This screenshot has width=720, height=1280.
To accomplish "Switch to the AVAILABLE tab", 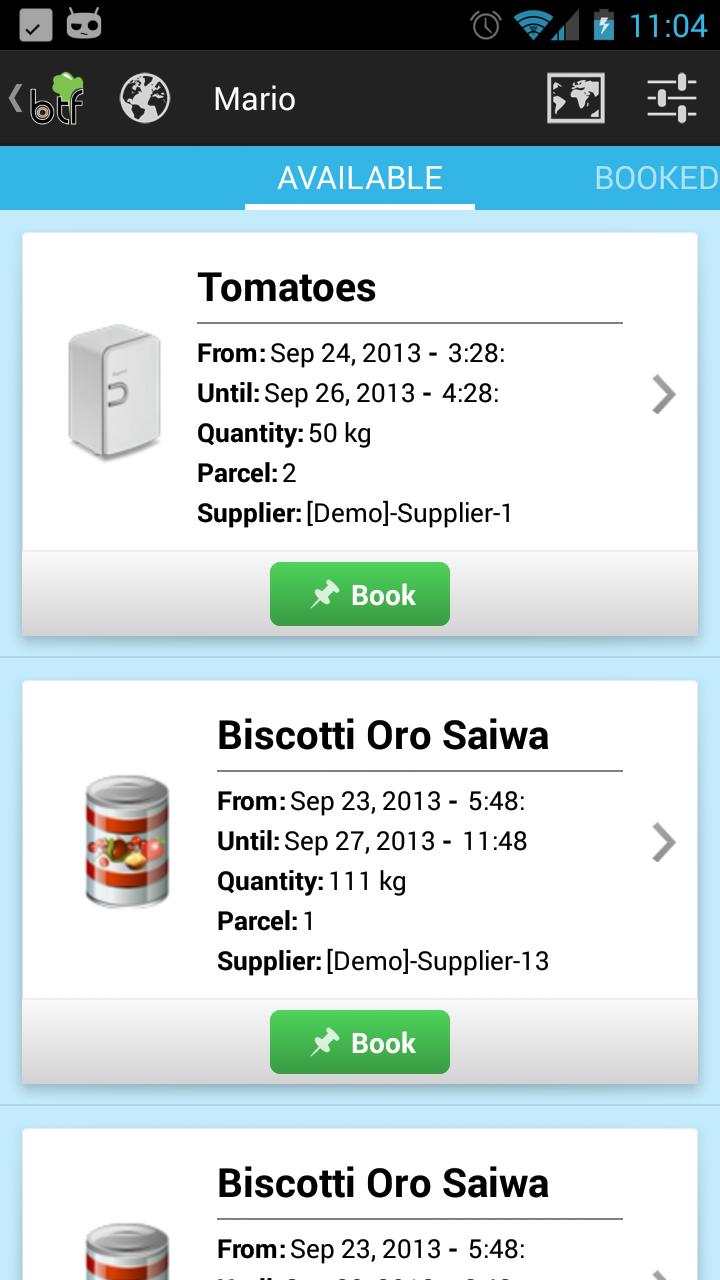I will tap(360, 178).
